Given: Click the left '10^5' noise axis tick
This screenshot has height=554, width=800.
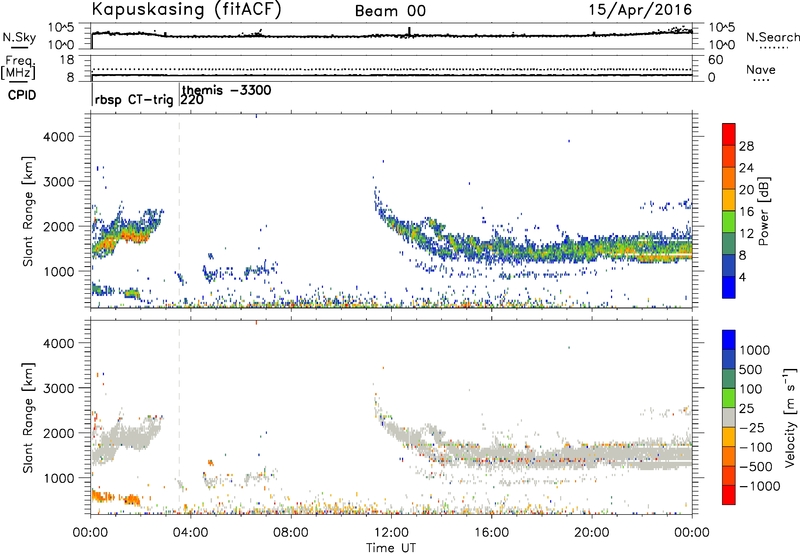Looking at the screenshot, I should 61,28.
